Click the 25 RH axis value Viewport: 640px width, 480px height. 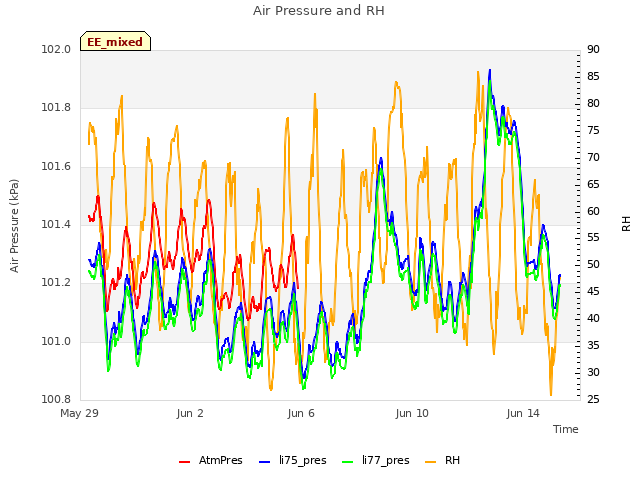coord(593,400)
